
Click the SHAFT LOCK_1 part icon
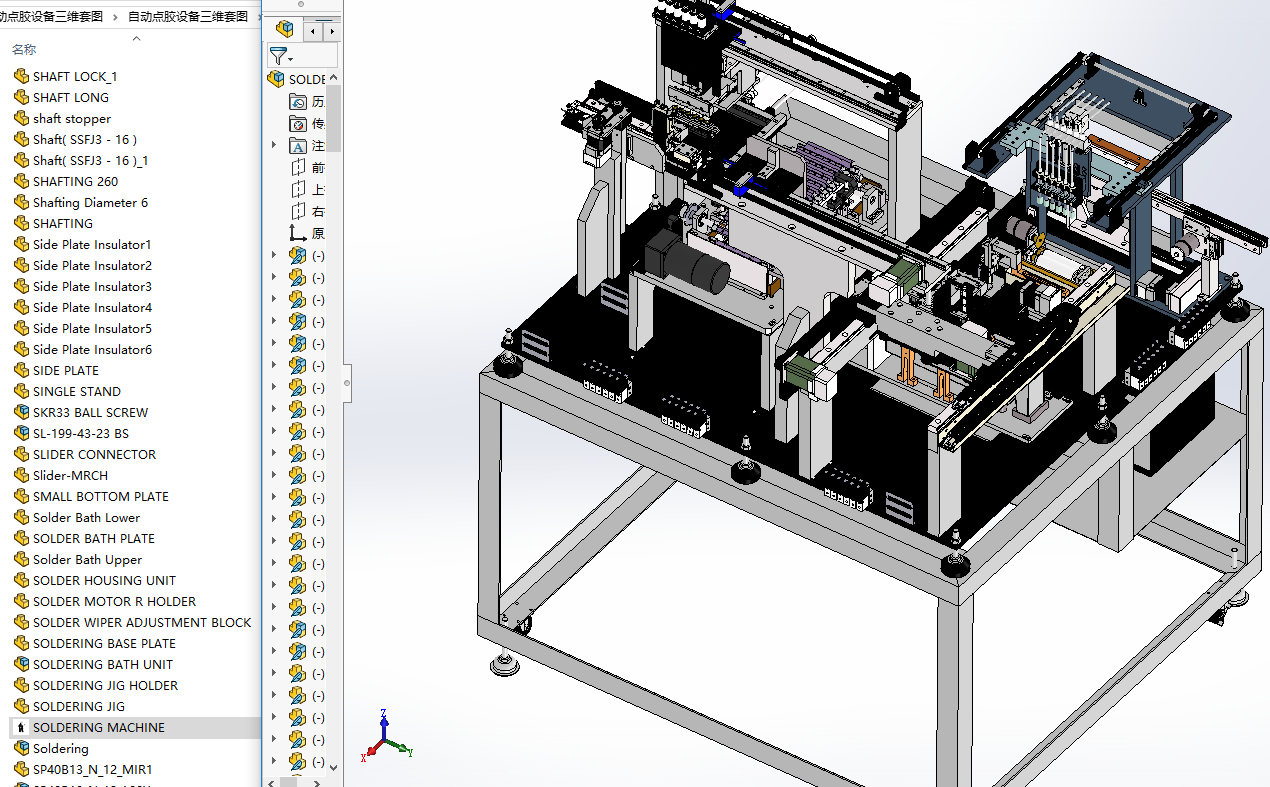(x=21, y=76)
